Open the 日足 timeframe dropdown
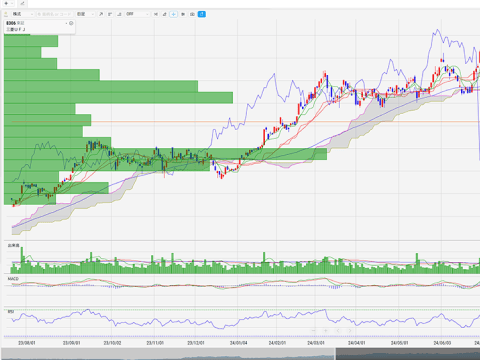The height and width of the screenshot is (360, 480). point(85,14)
